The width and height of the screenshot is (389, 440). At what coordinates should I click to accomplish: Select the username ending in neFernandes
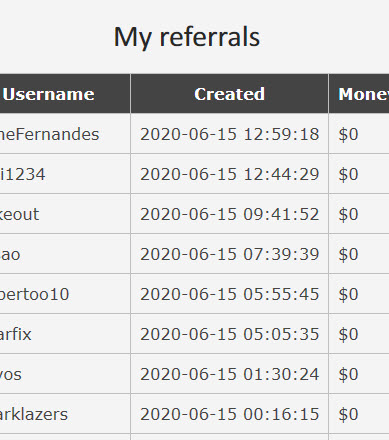coord(49,134)
